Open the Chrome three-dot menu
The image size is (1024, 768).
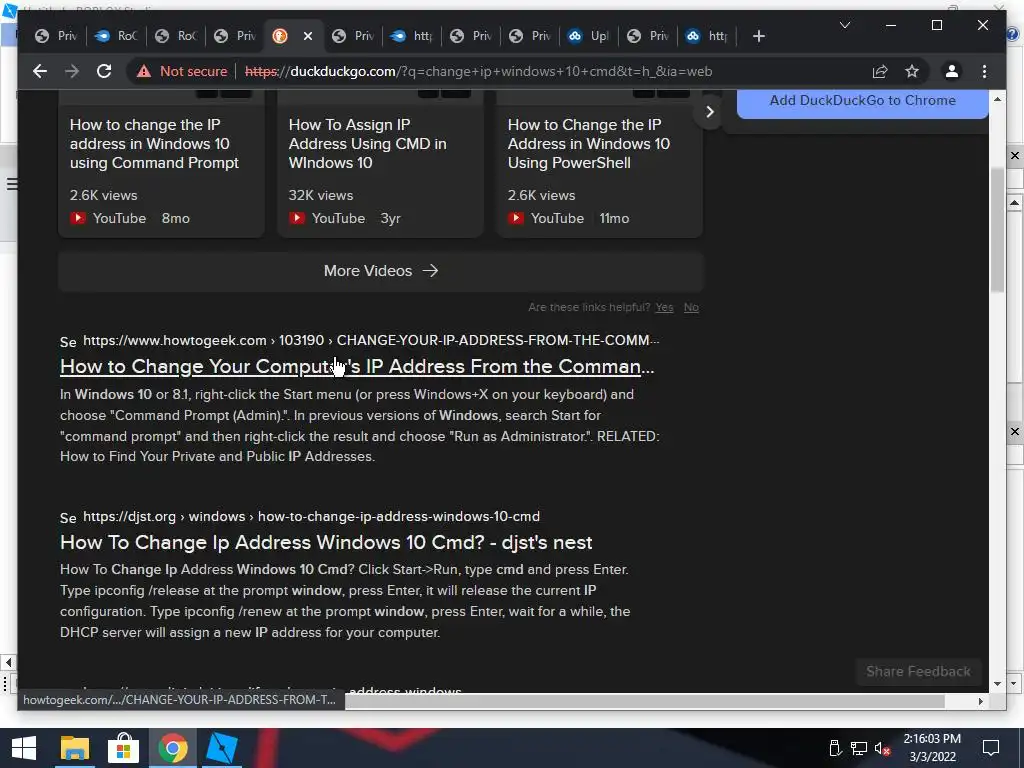click(984, 71)
